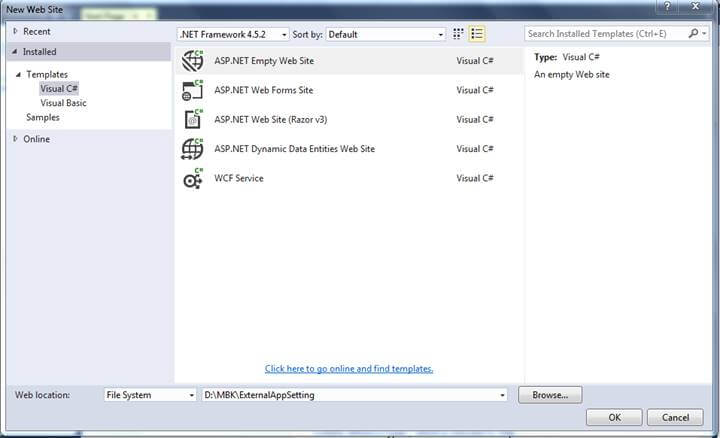The height and width of the screenshot is (438, 720).
Task: Open the Sort by Default dropdown
Action: pyautogui.click(x=386, y=34)
